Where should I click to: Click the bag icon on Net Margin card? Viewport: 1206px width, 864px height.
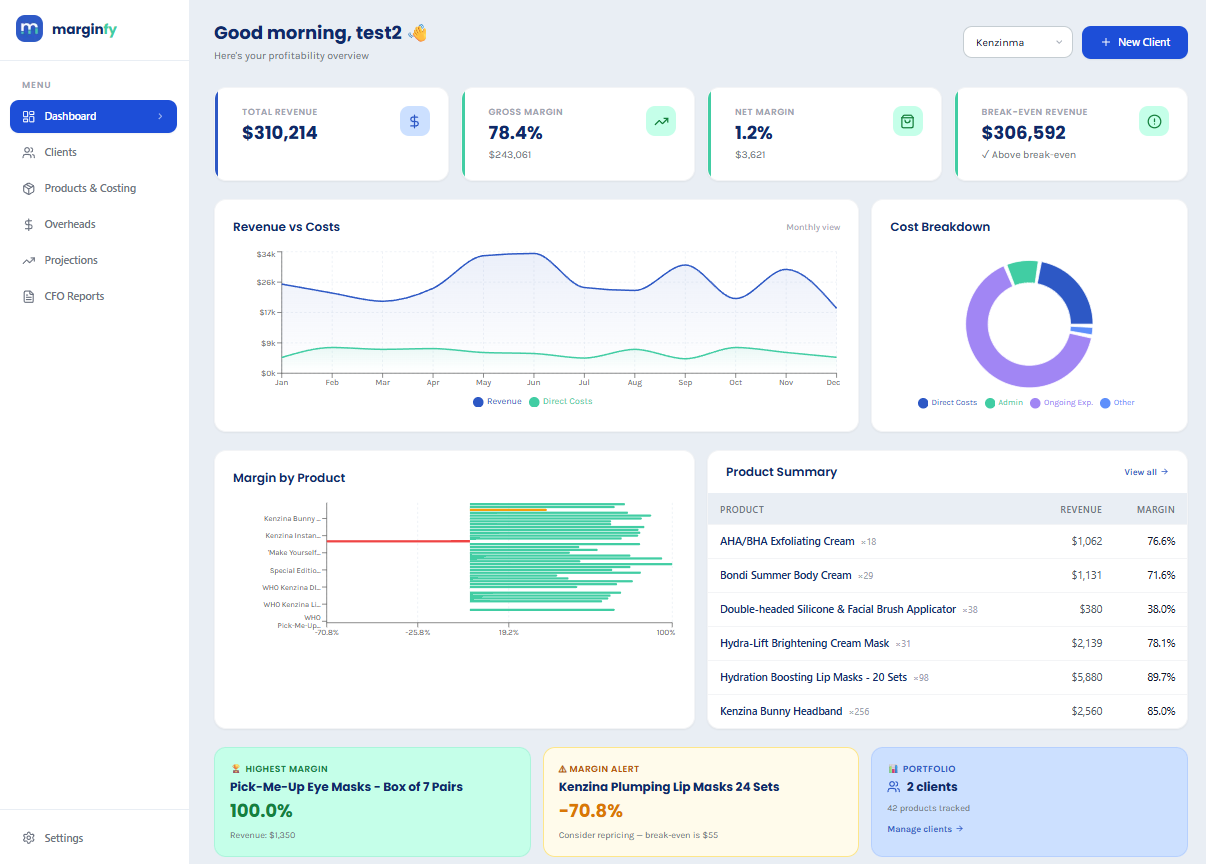coord(908,121)
